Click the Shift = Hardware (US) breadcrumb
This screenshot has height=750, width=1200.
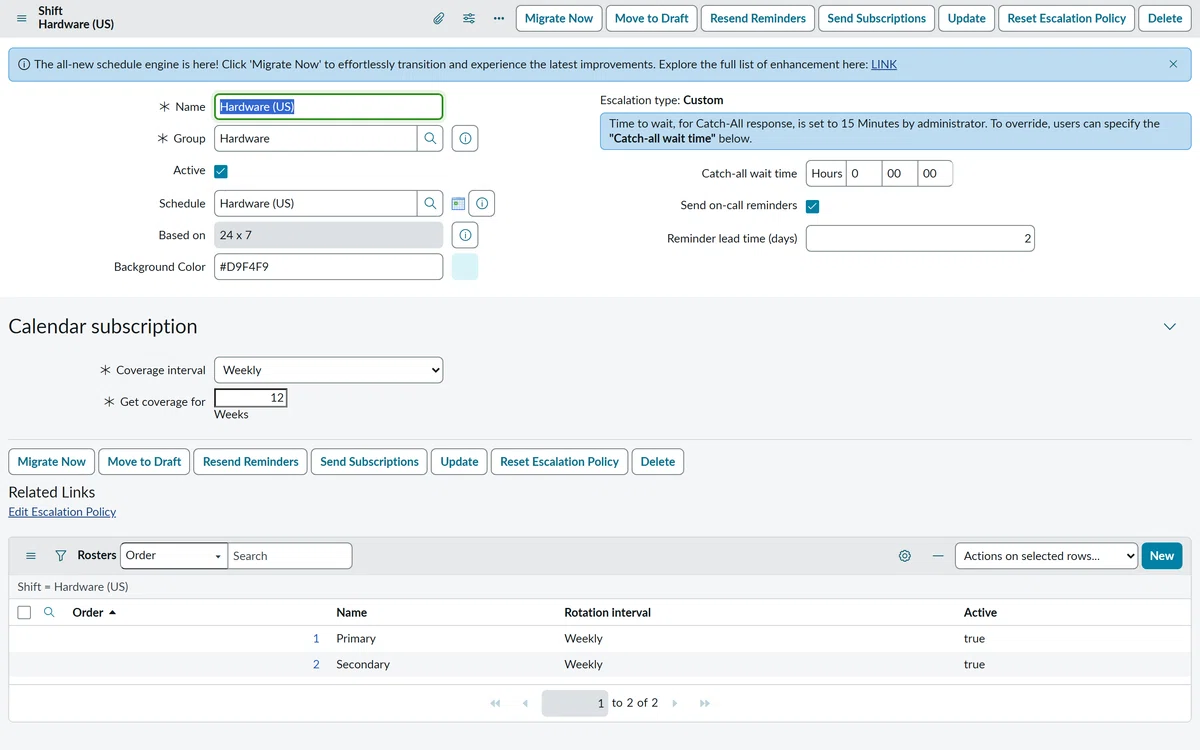[x=73, y=587]
